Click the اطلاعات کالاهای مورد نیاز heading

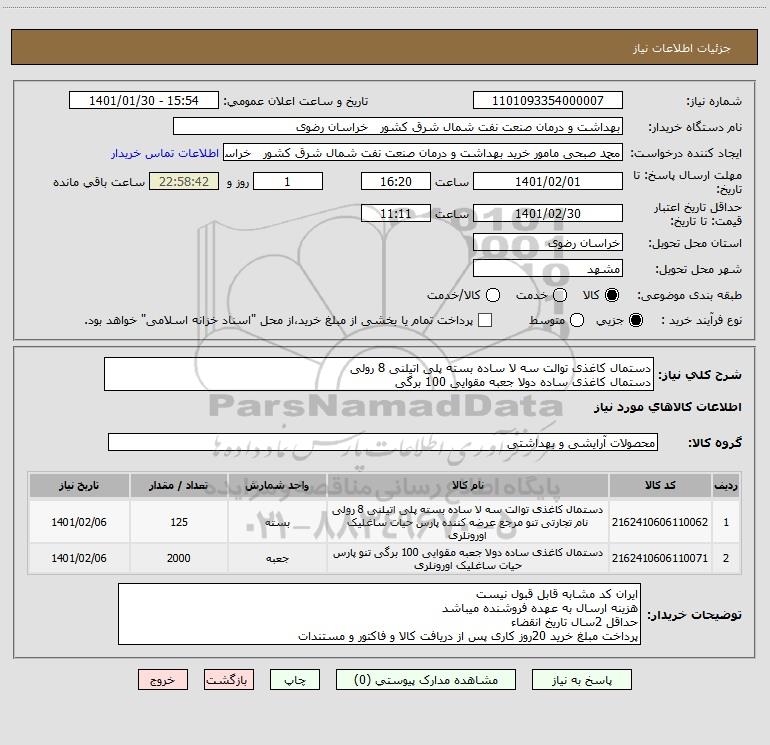667,407
